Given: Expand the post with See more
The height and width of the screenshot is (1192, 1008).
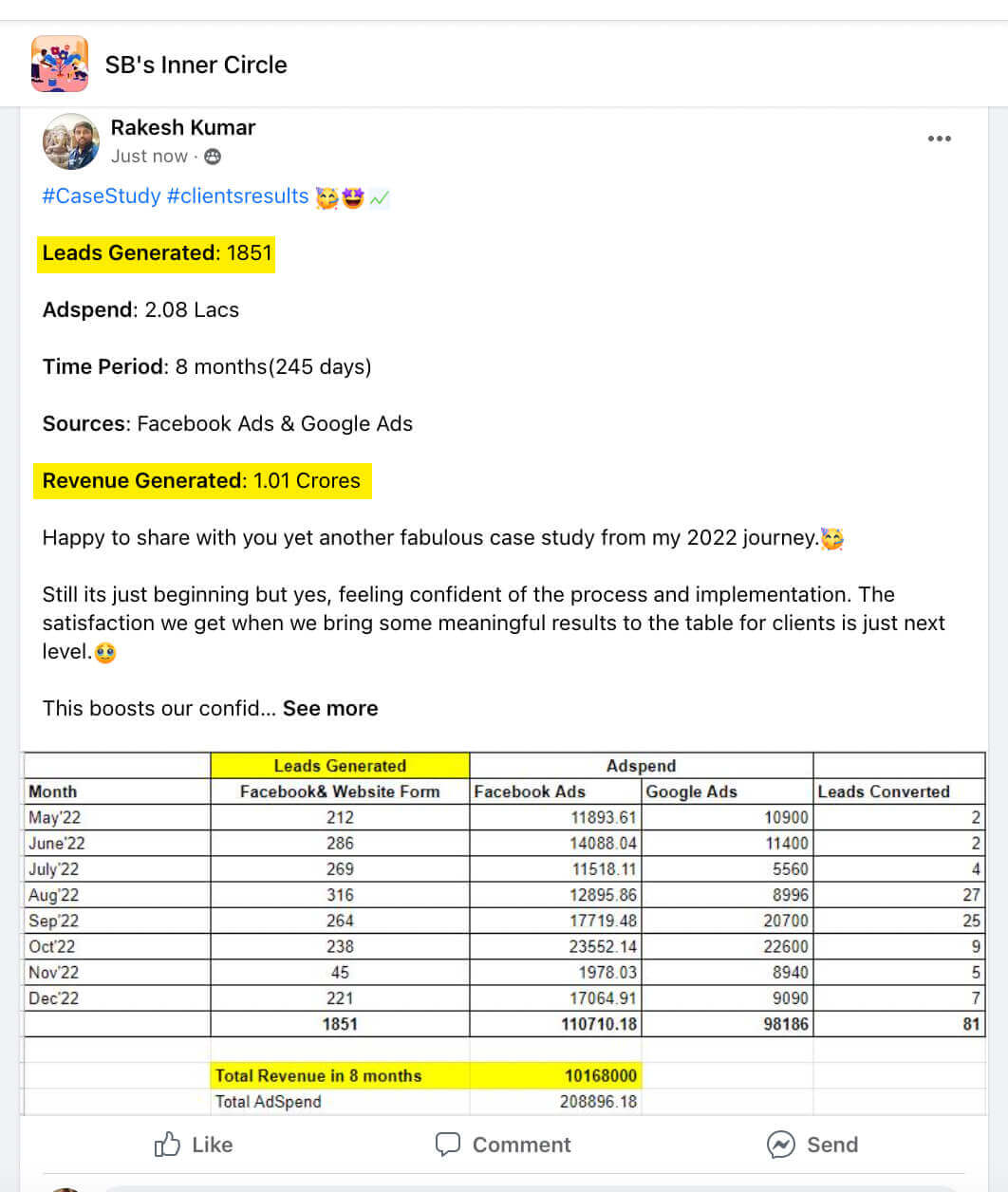Looking at the screenshot, I should [330, 708].
